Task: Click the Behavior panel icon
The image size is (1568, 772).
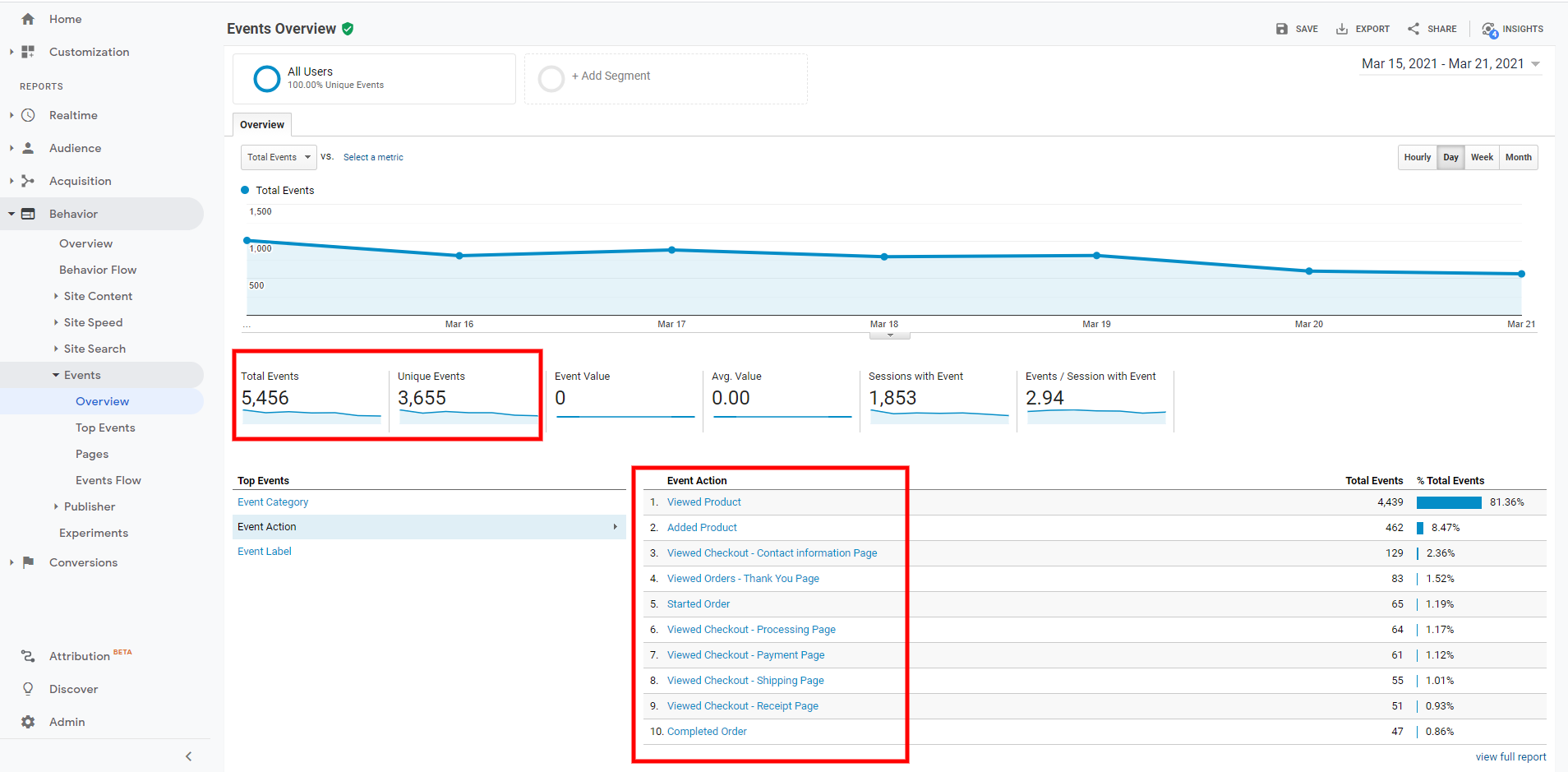Action: point(28,214)
